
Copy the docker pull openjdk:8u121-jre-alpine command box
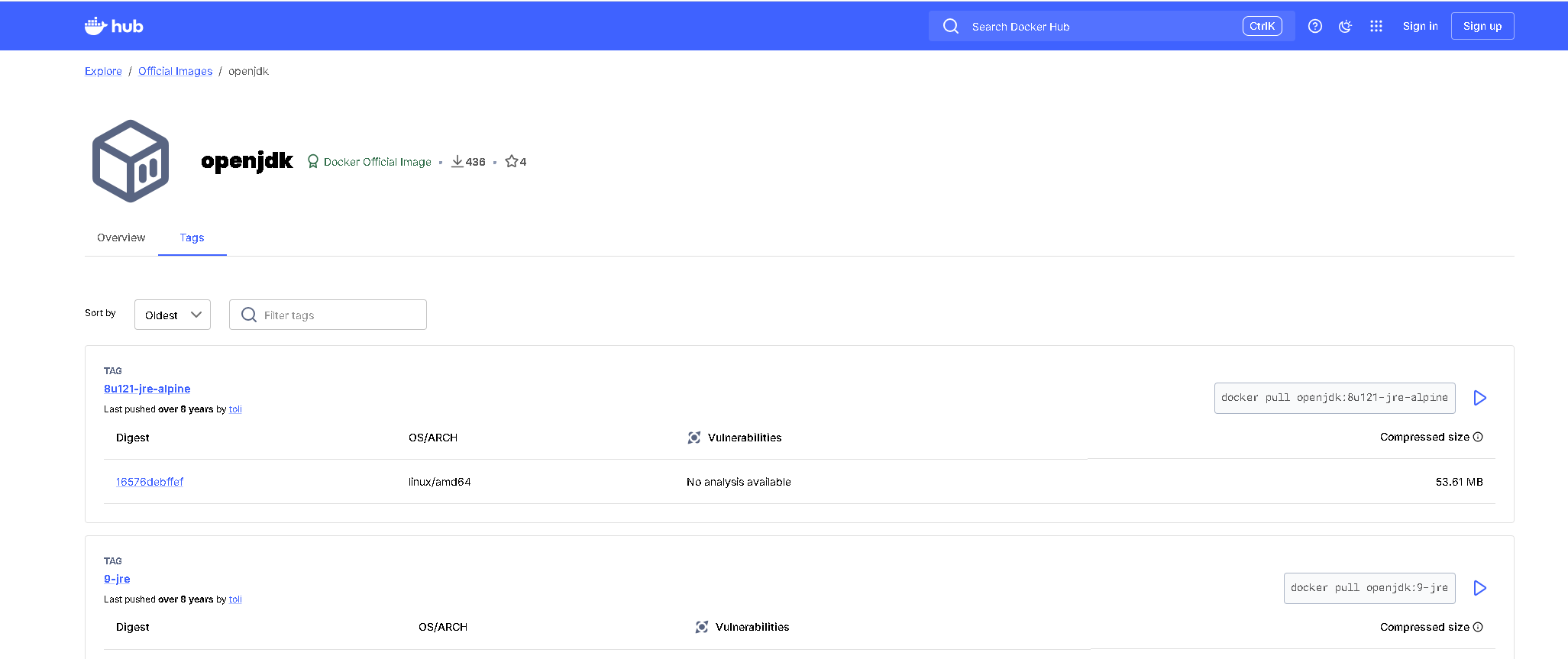tap(1335, 398)
